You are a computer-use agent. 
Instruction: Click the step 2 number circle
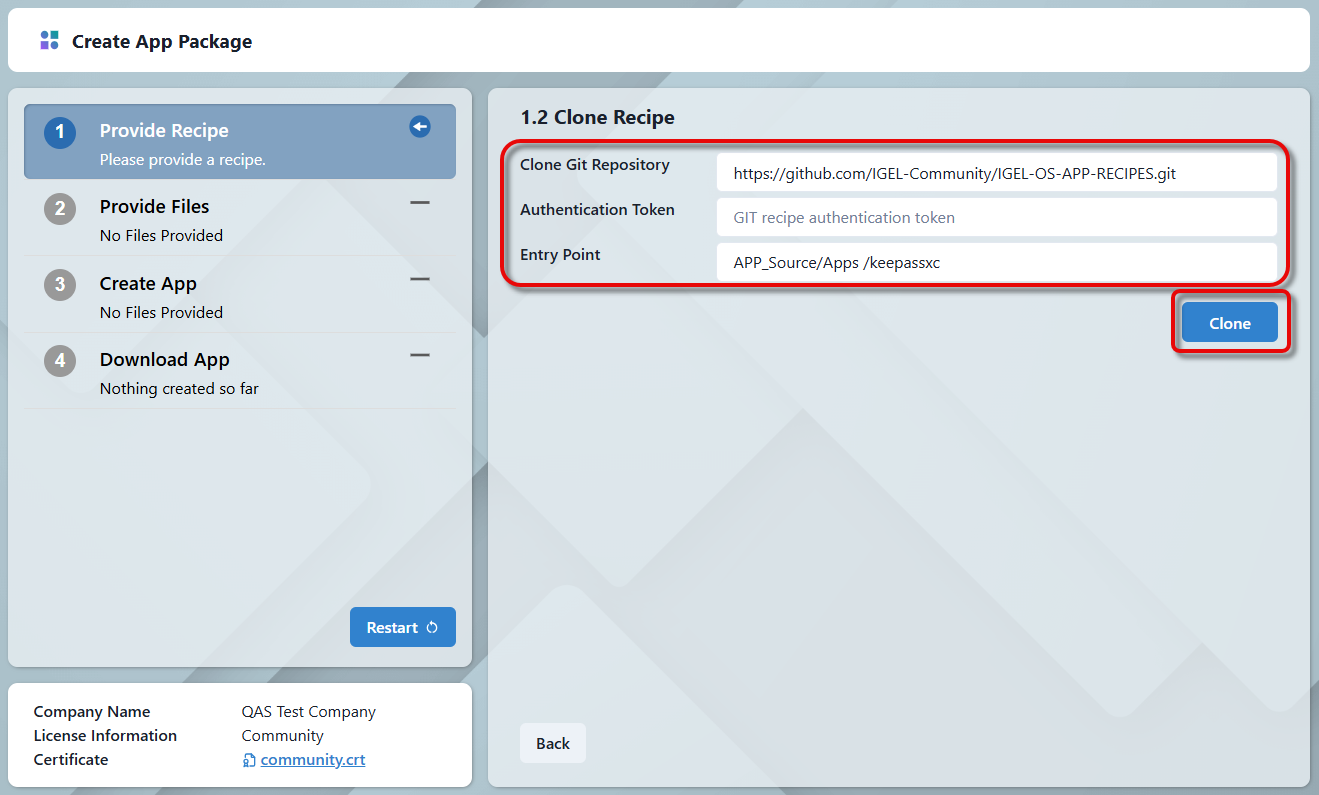(x=60, y=208)
